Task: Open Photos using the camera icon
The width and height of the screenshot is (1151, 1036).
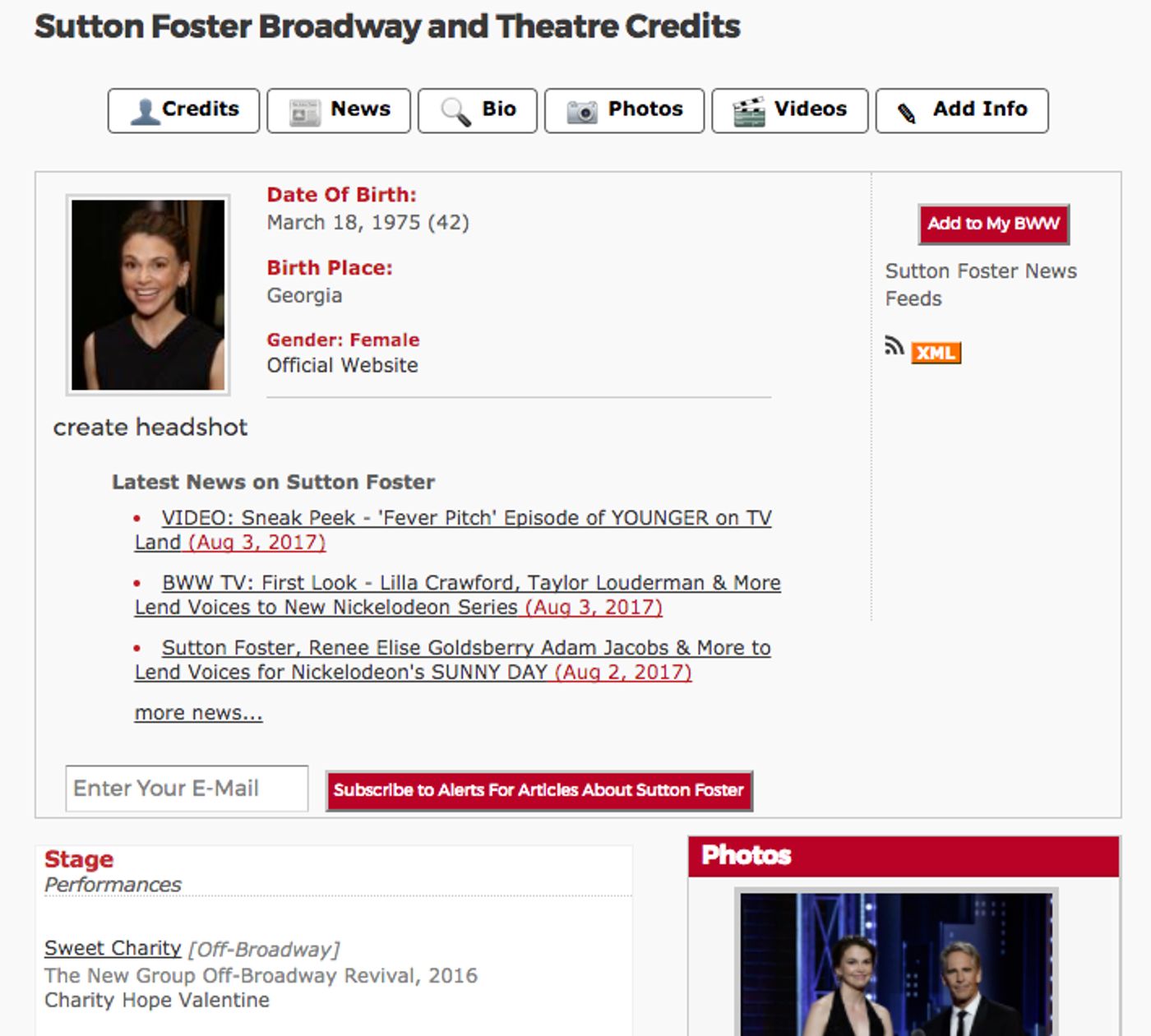Action: [581, 109]
